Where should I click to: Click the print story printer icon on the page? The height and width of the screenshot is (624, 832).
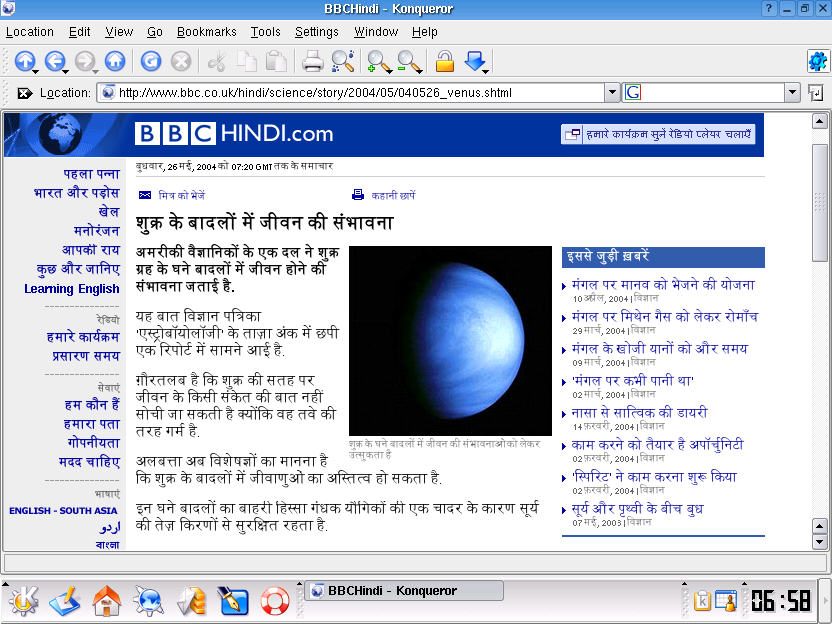tap(358, 195)
